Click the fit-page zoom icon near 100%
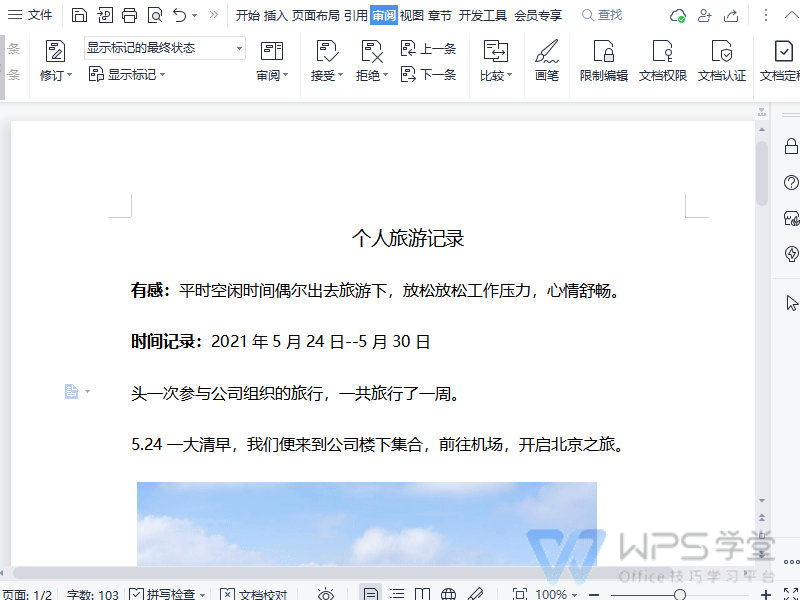 (x=520, y=594)
